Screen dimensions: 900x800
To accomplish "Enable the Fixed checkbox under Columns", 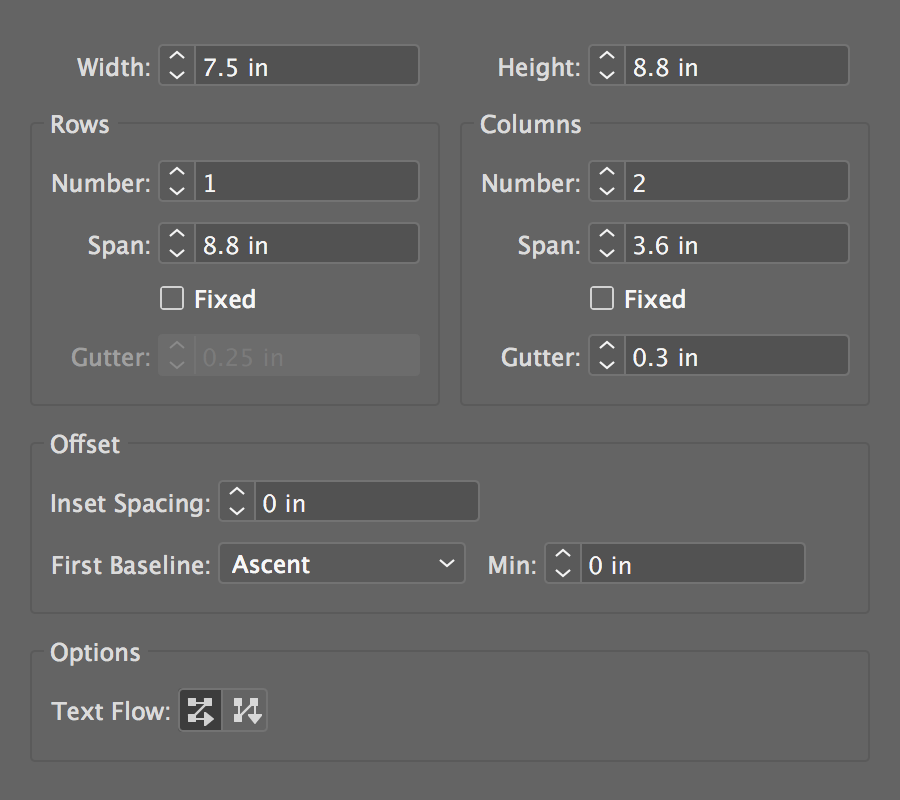I will (601, 298).
